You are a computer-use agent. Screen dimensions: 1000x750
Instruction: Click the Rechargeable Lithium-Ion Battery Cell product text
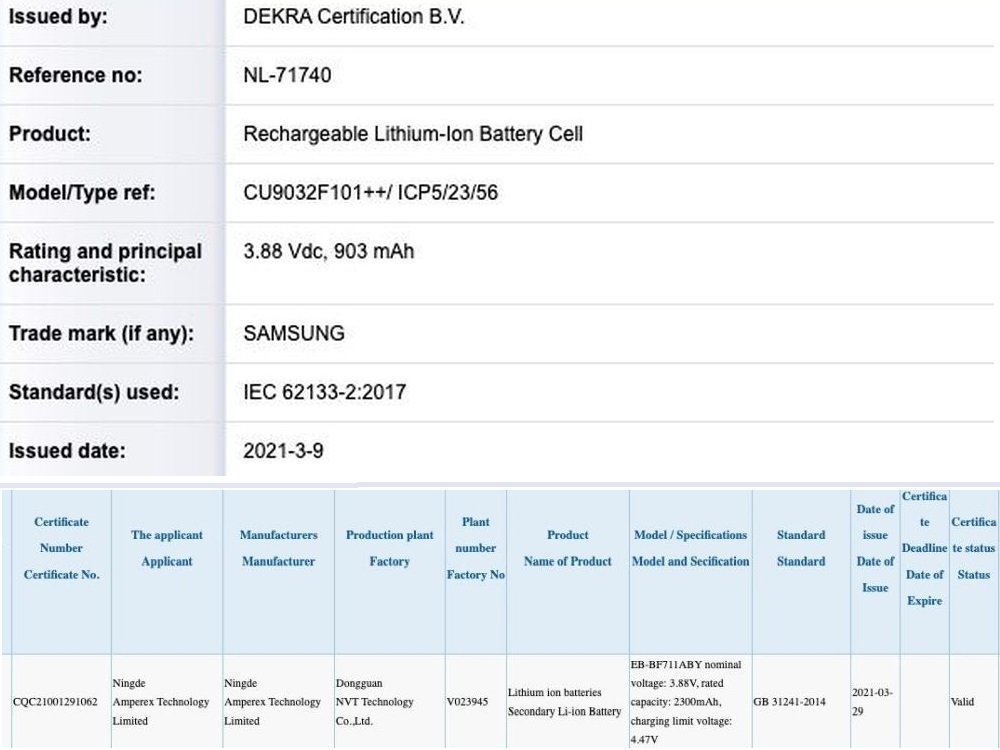[x=413, y=134]
